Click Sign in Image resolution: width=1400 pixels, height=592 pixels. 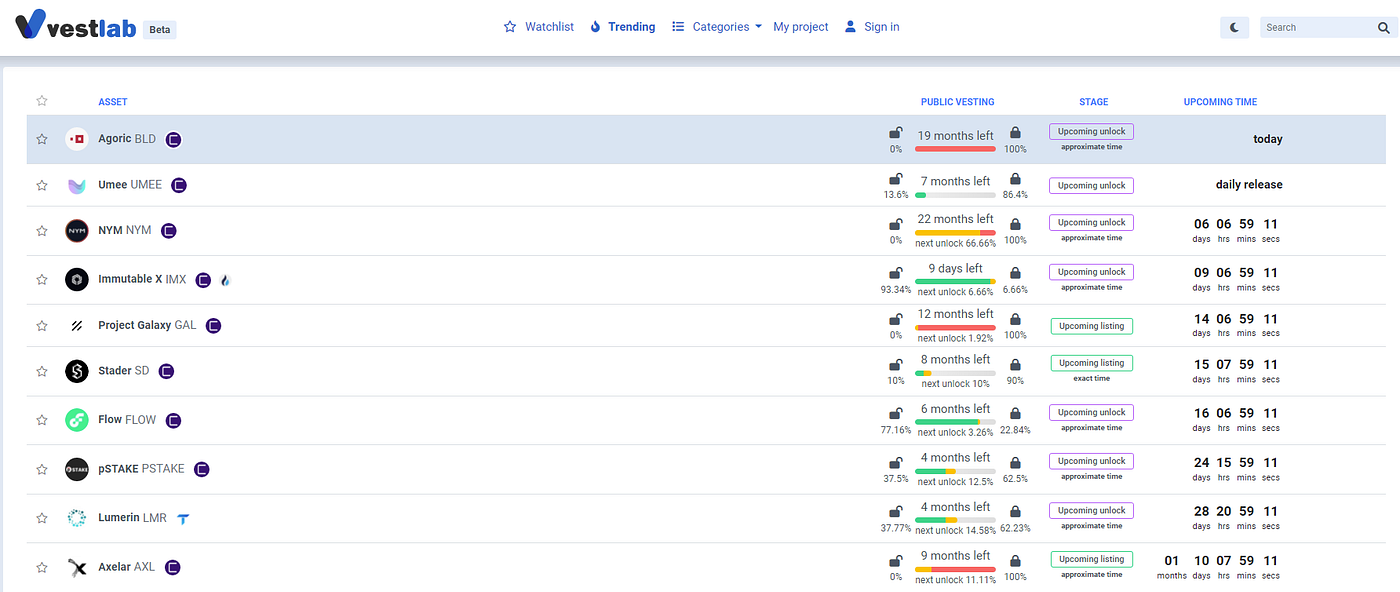(872, 27)
